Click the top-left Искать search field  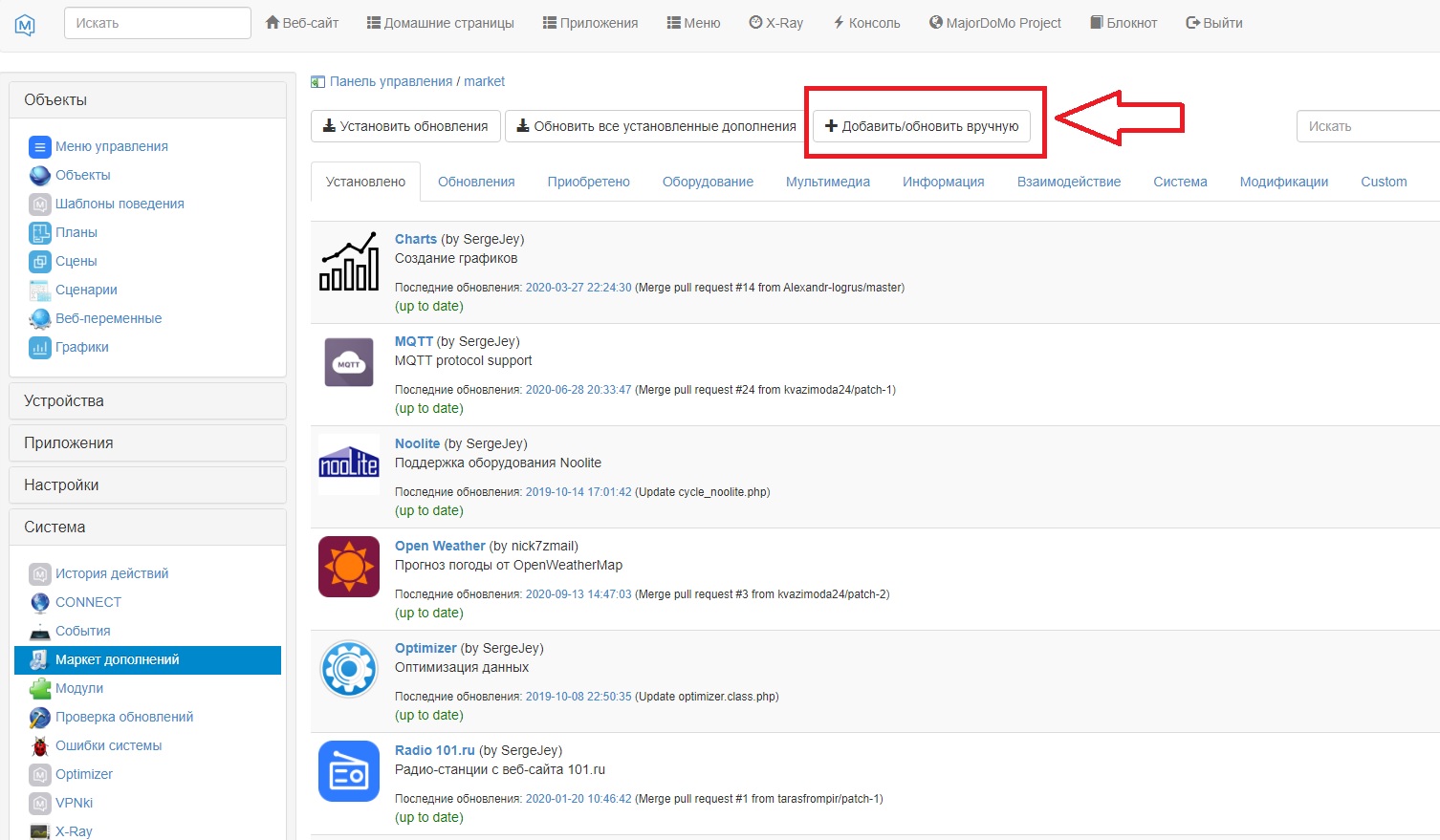(157, 23)
